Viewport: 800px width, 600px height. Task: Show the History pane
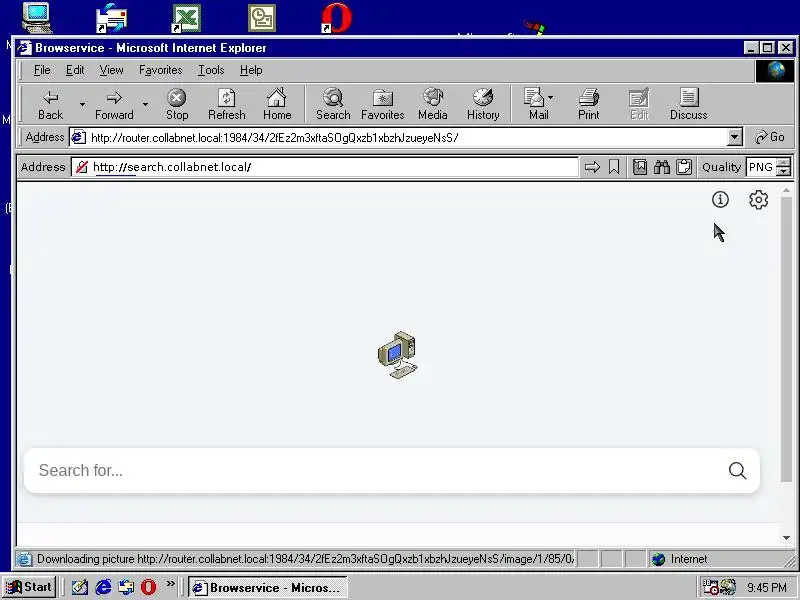(483, 105)
